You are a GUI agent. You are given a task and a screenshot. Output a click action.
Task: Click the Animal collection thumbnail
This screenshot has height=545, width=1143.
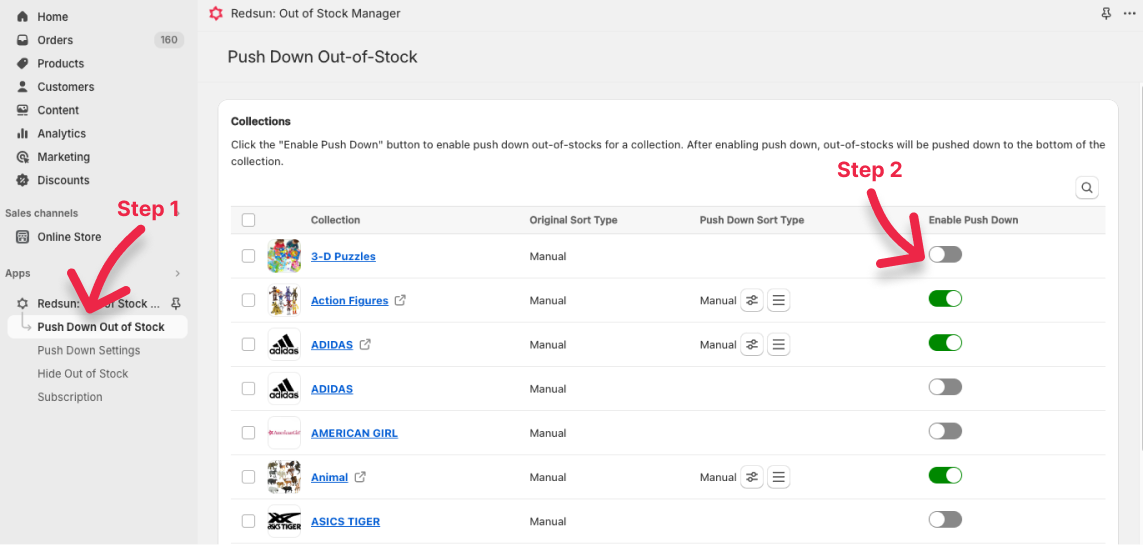[x=284, y=477]
